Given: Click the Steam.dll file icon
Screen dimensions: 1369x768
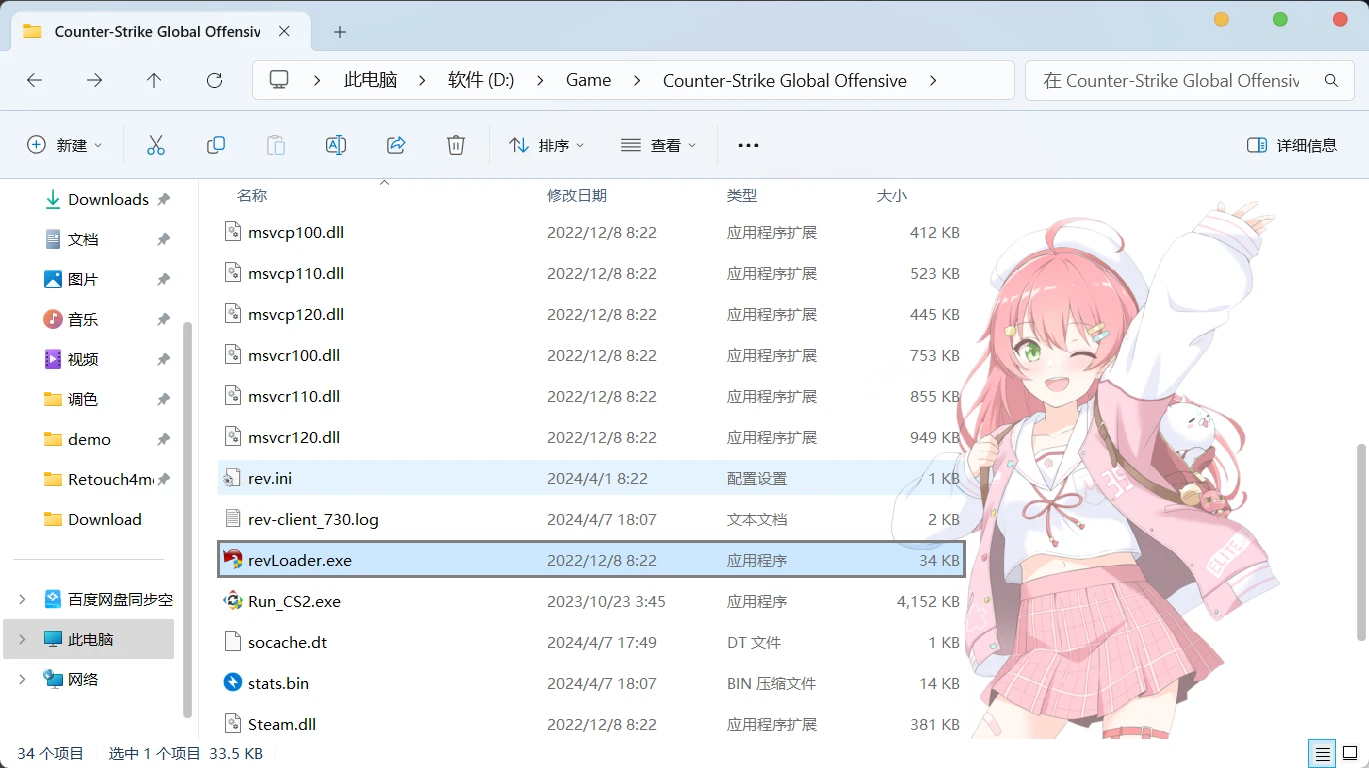Looking at the screenshot, I should [x=233, y=724].
